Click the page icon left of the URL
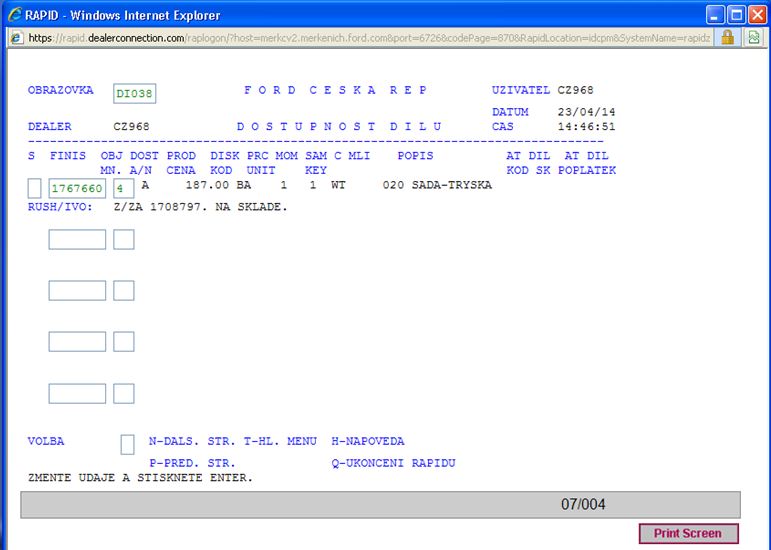Screen dimensions: 771x550 point(15,38)
